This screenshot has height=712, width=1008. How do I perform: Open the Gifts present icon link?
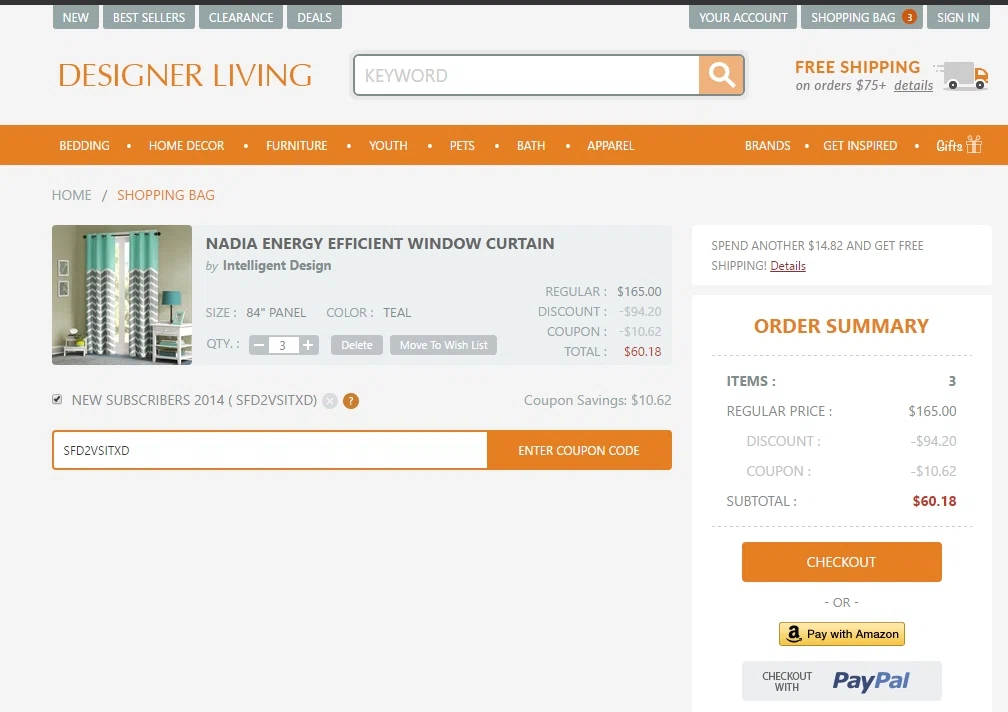pos(958,145)
